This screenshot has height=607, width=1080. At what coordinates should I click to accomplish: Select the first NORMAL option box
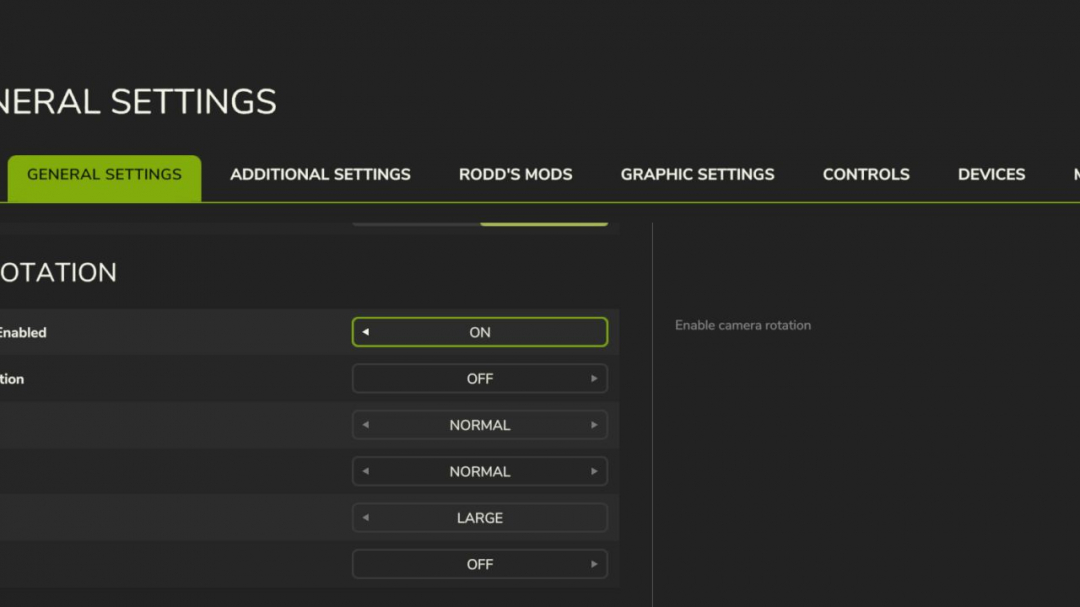coord(480,425)
